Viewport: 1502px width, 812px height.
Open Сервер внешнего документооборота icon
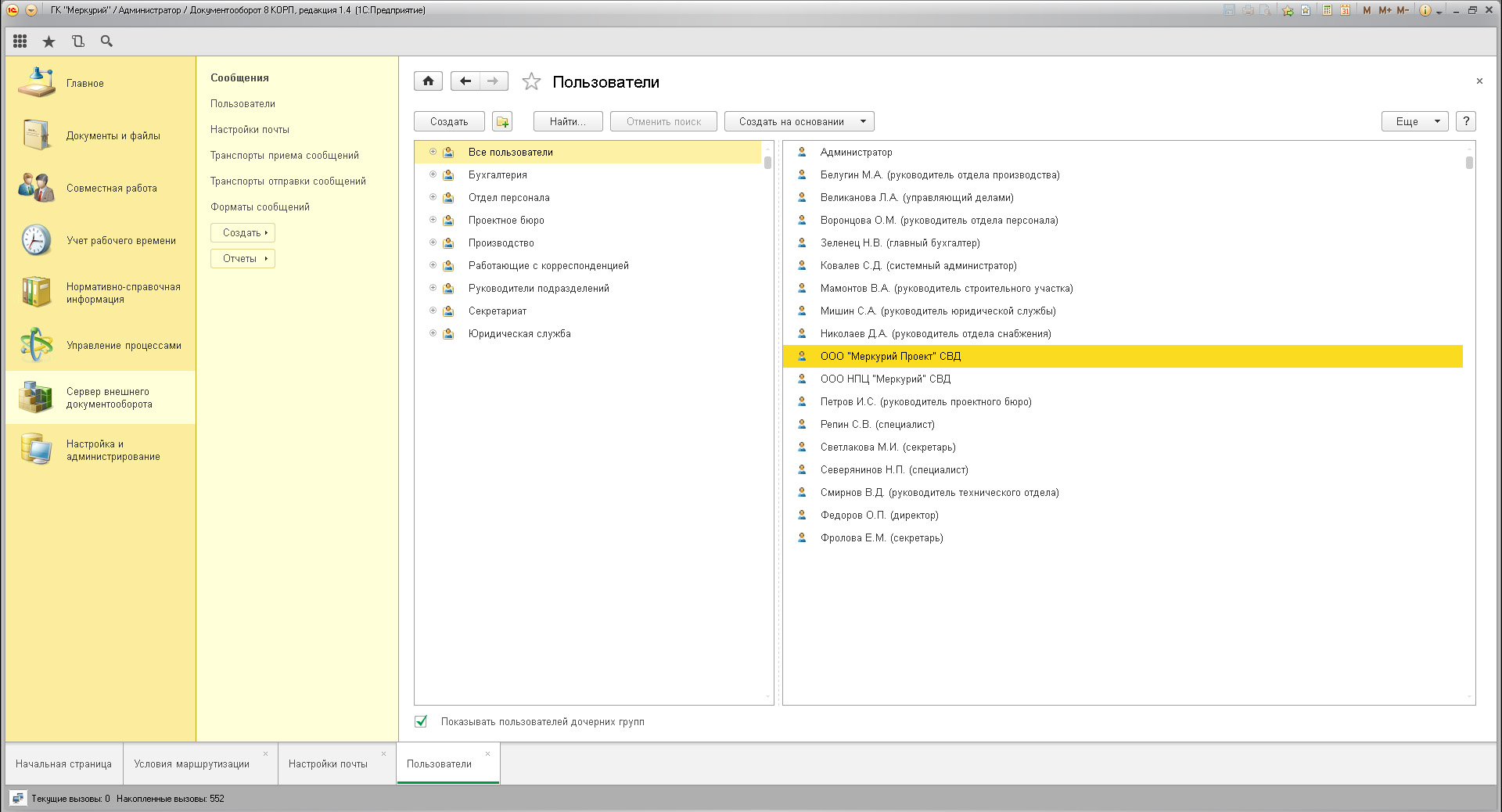pyautogui.click(x=36, y=397)
